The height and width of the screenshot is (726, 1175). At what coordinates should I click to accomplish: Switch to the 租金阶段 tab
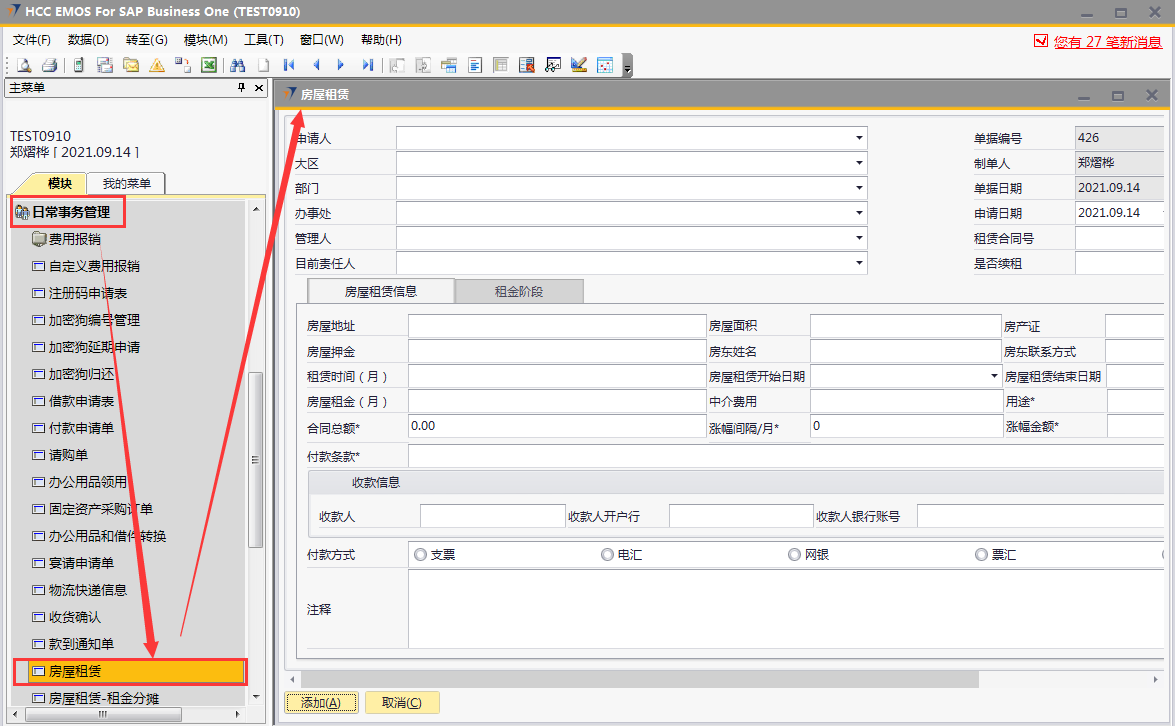coord(519,292)
